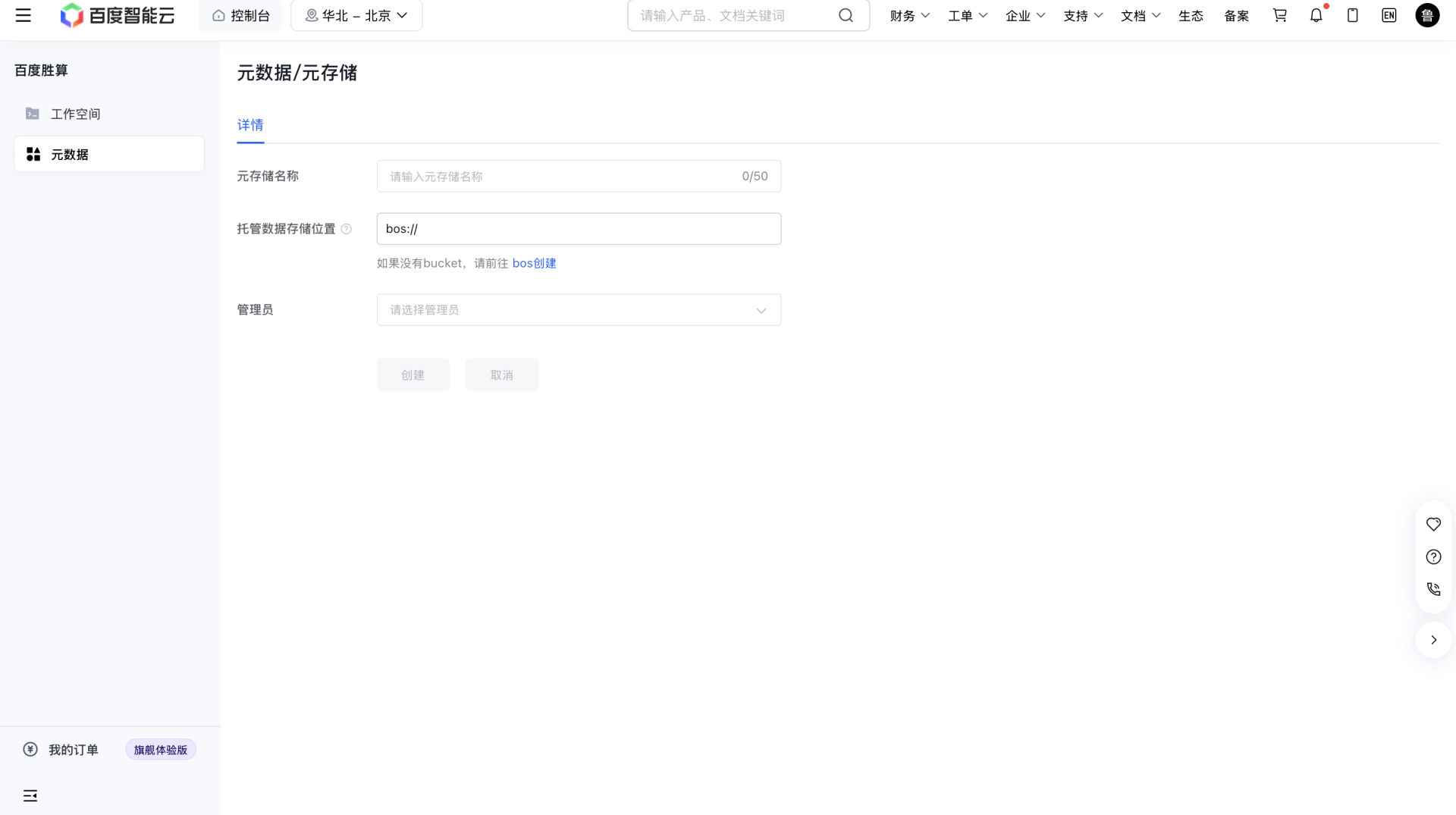Viewport: 1456px width, 815px height.
Task: Click the help icon beside 托管数据存储位置
Action: [347, 229]
